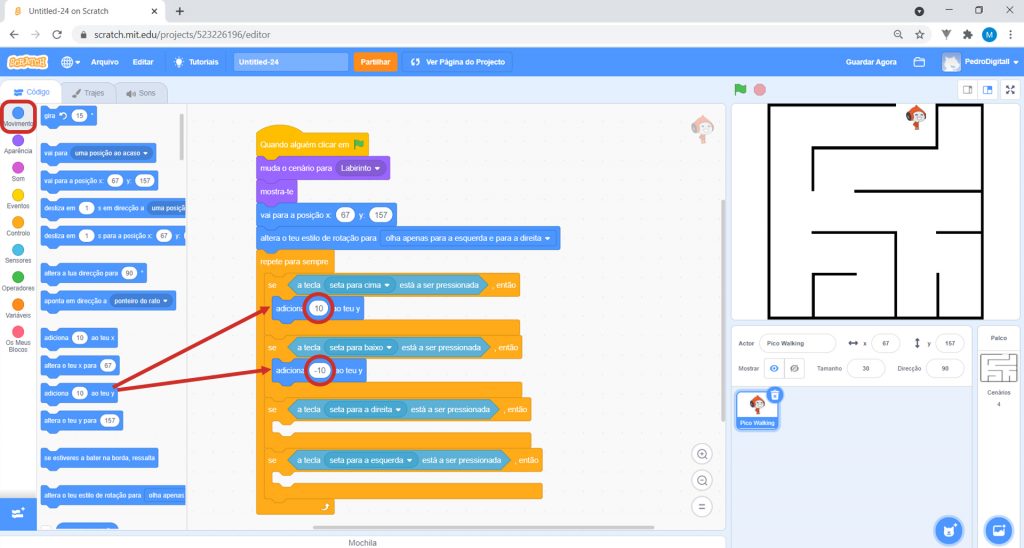Click the Scratch logo
The height and width of the screenshot is (548, 1024).
27,62
